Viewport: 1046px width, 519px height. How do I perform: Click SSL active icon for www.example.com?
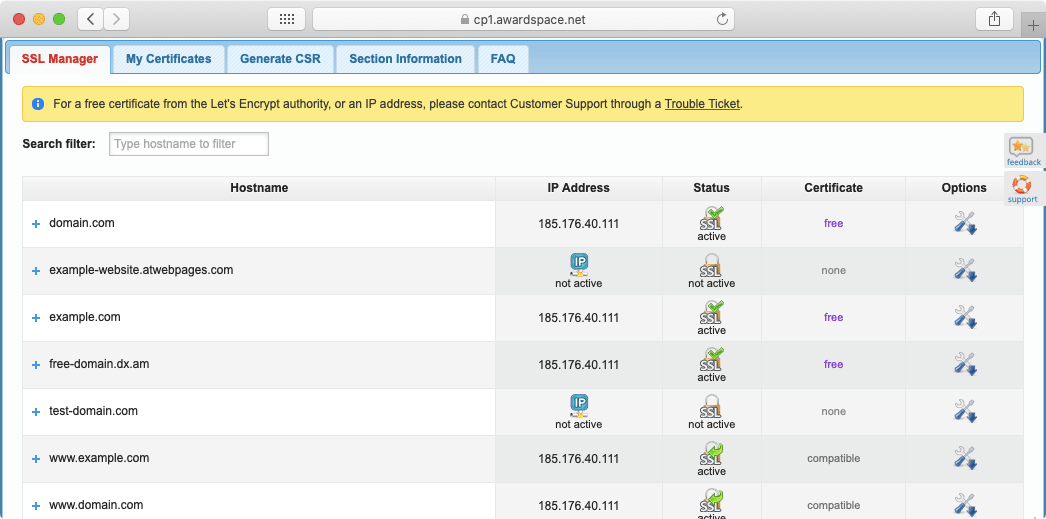pyautogui.click(x=711, y=453)
